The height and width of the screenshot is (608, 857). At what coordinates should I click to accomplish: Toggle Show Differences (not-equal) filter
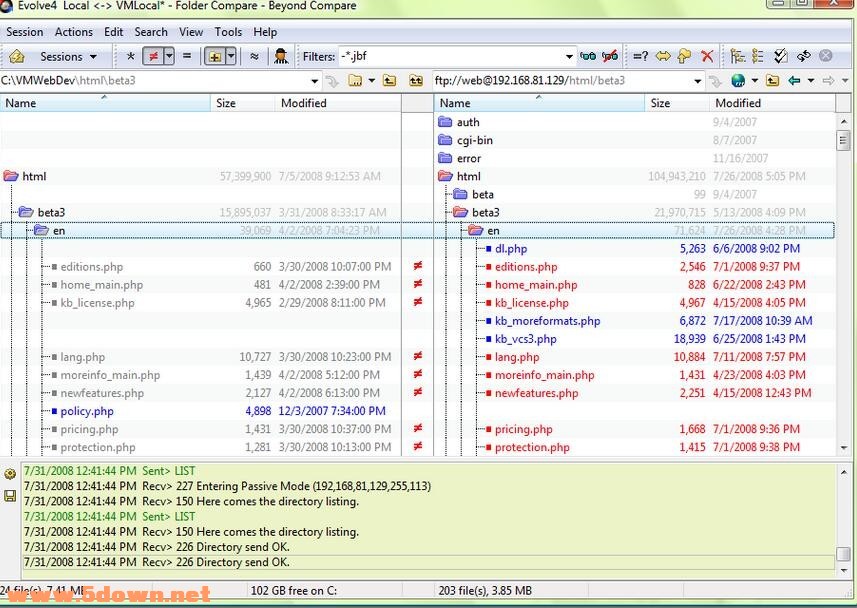tap(154, 56)
